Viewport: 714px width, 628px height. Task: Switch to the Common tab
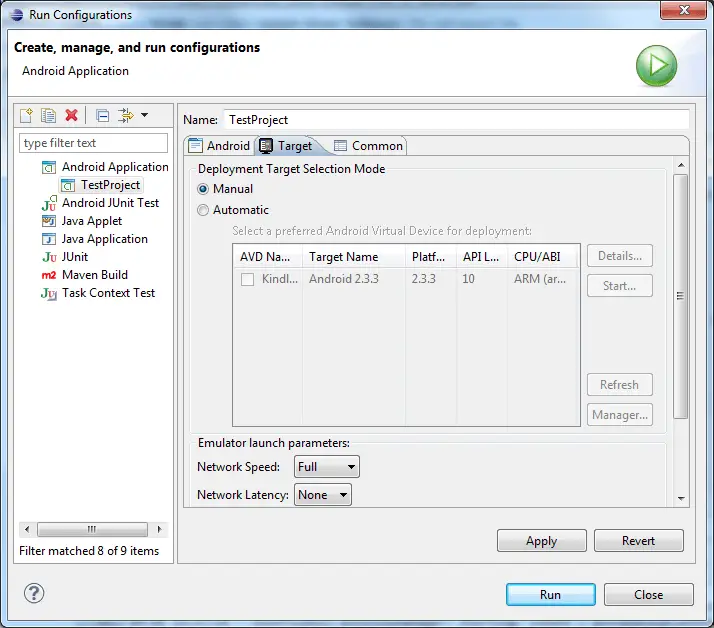[x=368, y=146]
